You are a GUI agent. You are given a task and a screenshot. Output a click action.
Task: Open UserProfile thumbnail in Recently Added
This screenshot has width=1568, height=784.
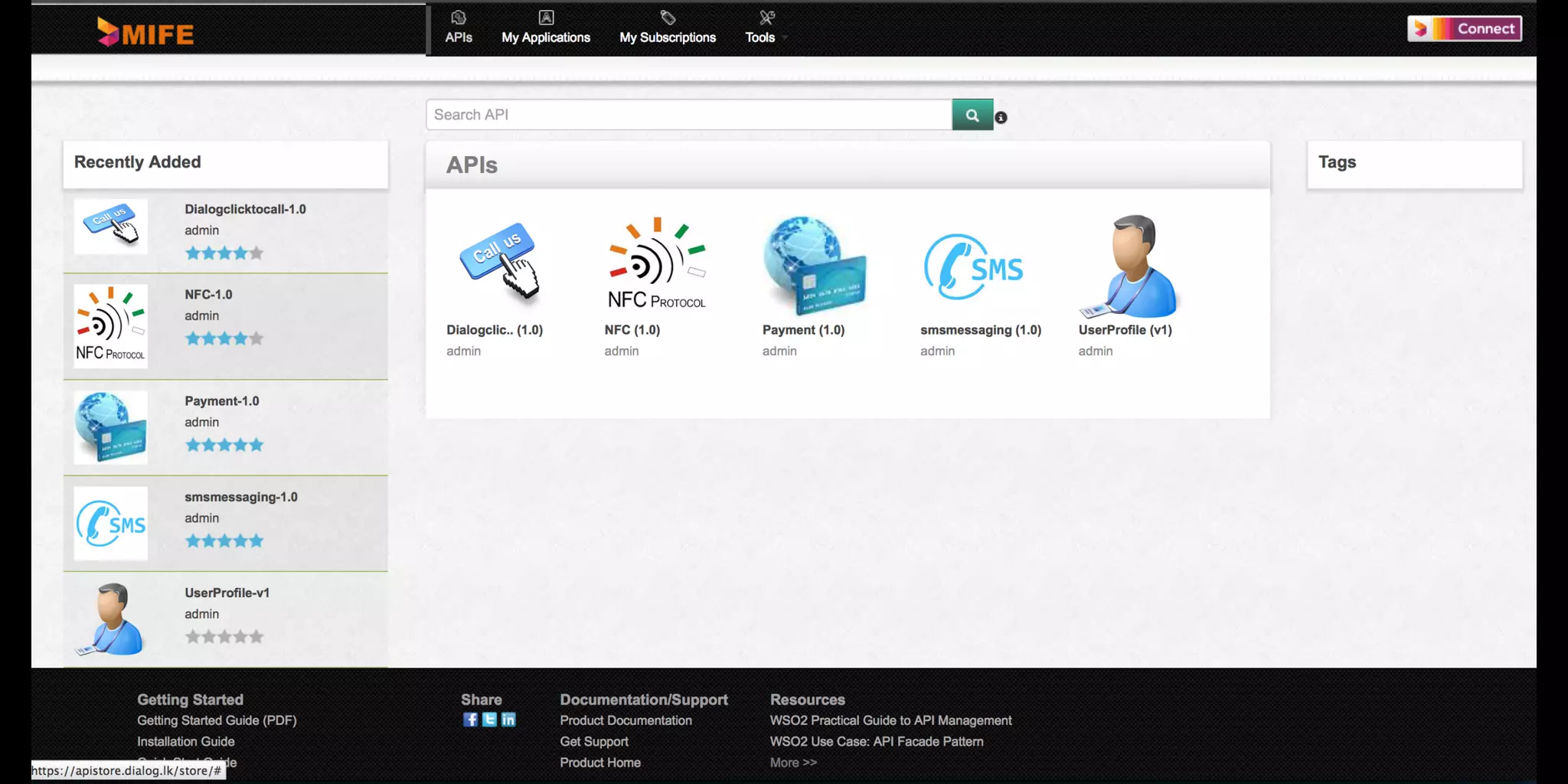[111, 619]
